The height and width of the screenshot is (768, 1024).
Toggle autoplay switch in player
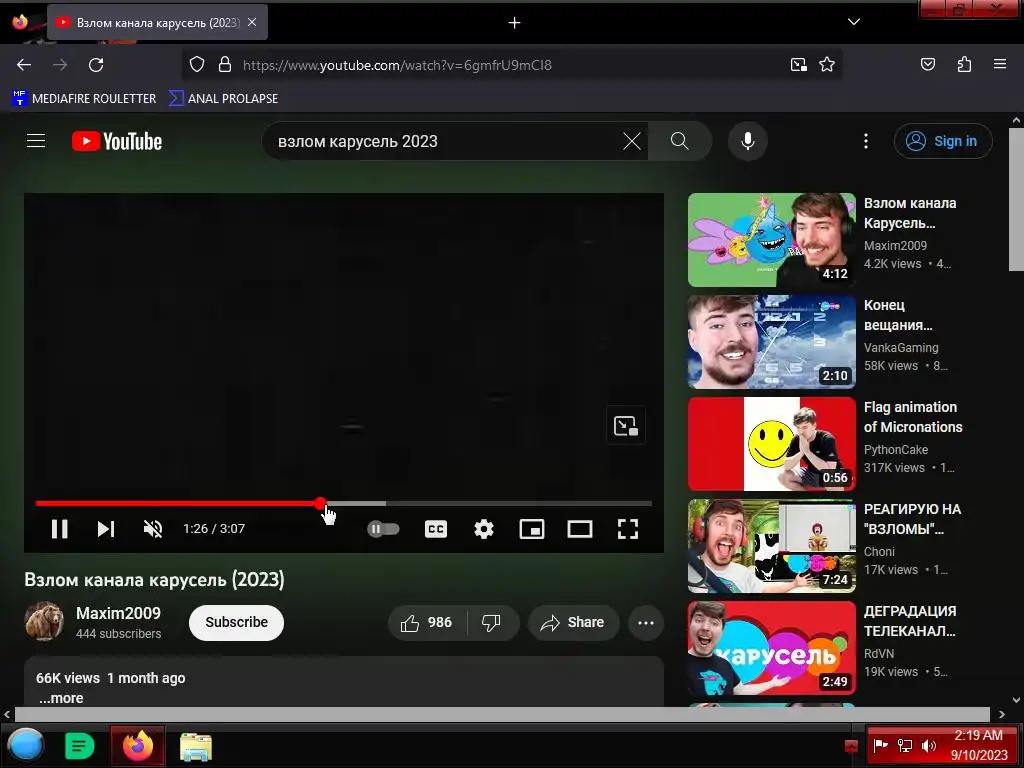pyautogui.click(x=383, y=529)
